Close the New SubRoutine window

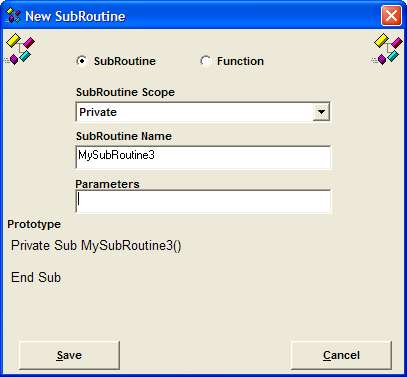(x=391, y=15)
